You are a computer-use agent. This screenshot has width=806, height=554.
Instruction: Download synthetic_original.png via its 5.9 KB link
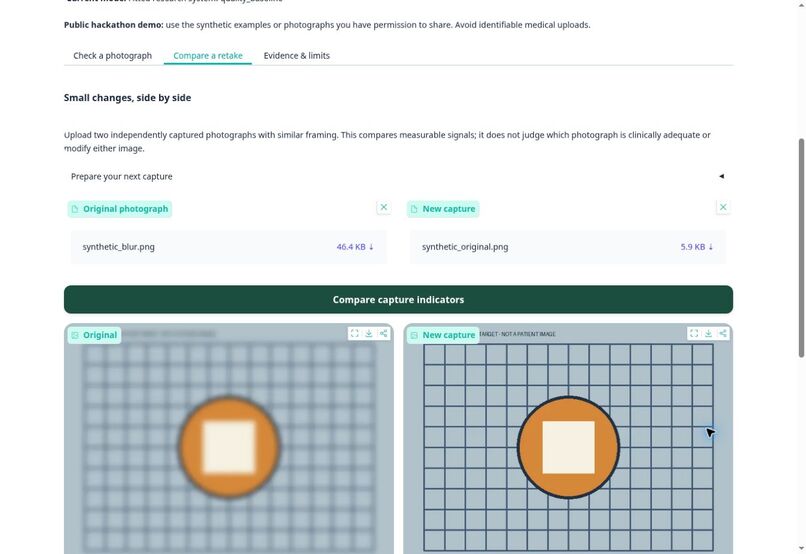pos(697,247)
